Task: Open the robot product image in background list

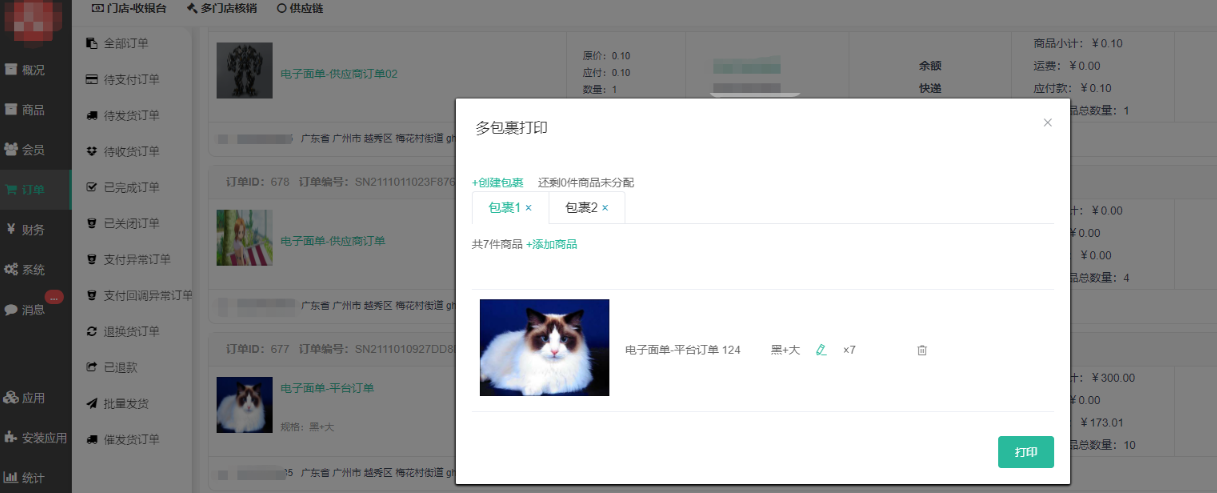Action: (244, 70)
